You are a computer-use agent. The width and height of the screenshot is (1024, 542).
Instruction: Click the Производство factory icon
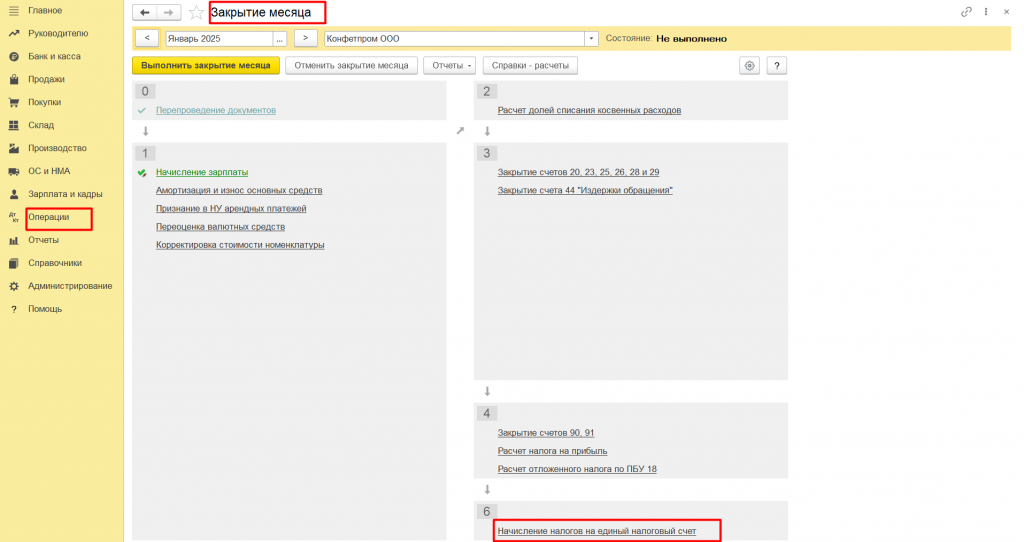(x=14, y=148)
